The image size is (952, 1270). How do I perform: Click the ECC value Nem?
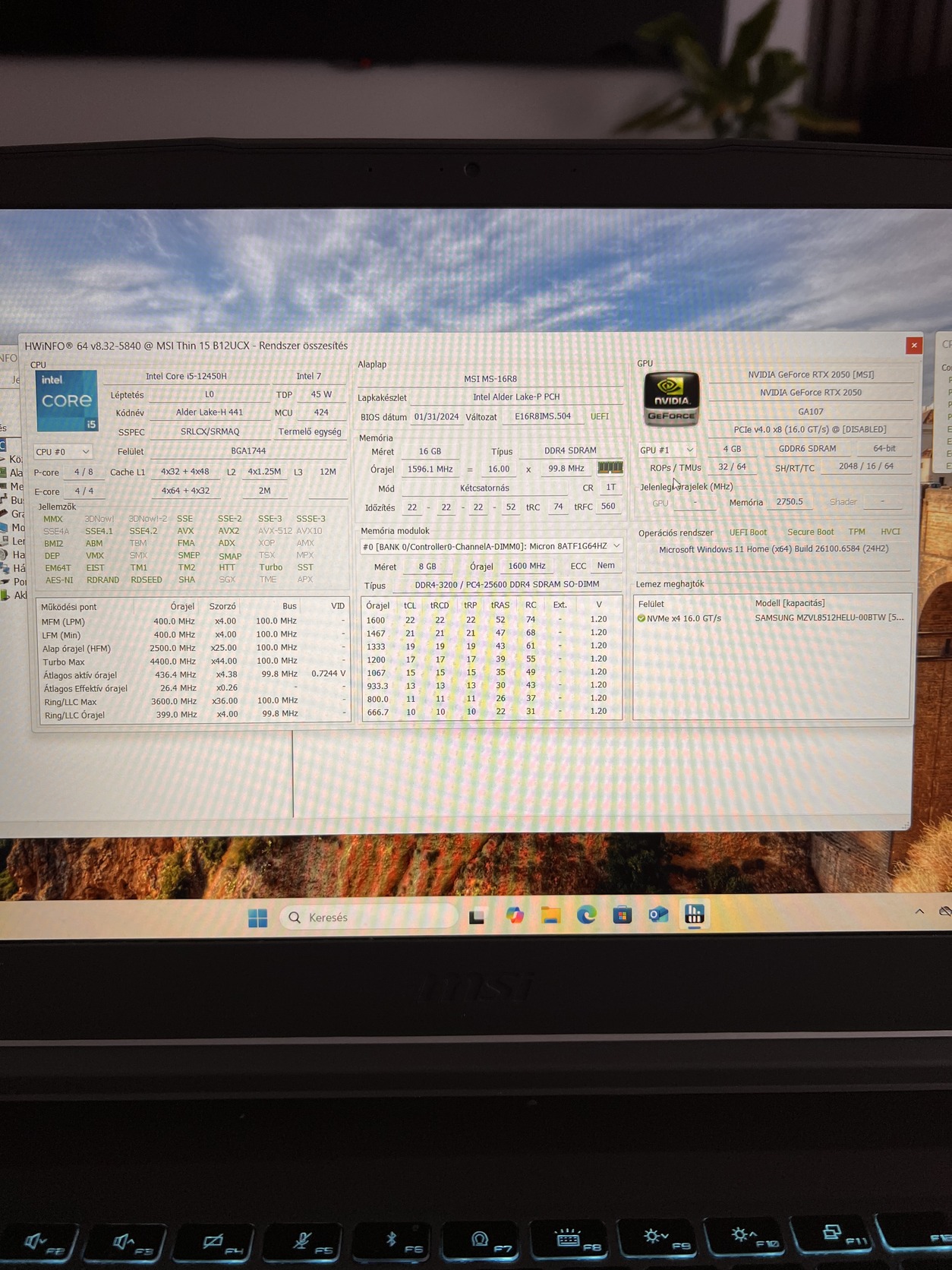(x=606, y=565)
